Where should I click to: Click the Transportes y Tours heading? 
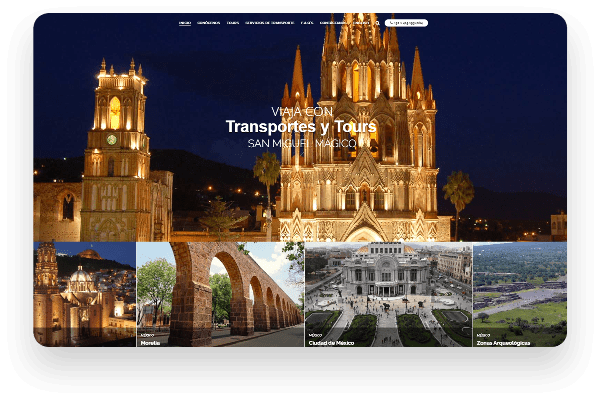pyautogui.click(x=300, y=126)
